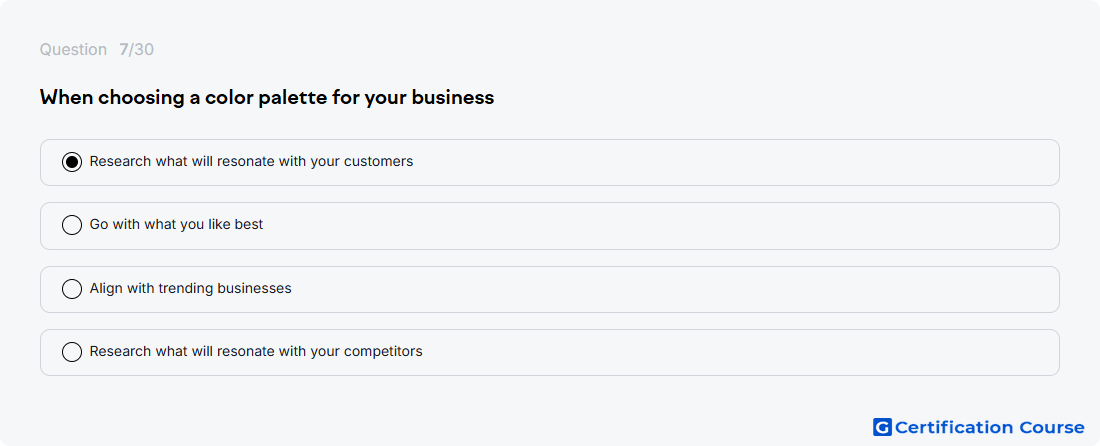The image size is (1100, 446).
Task: Click empty space in the second answer card
Action: pos(666,226)
